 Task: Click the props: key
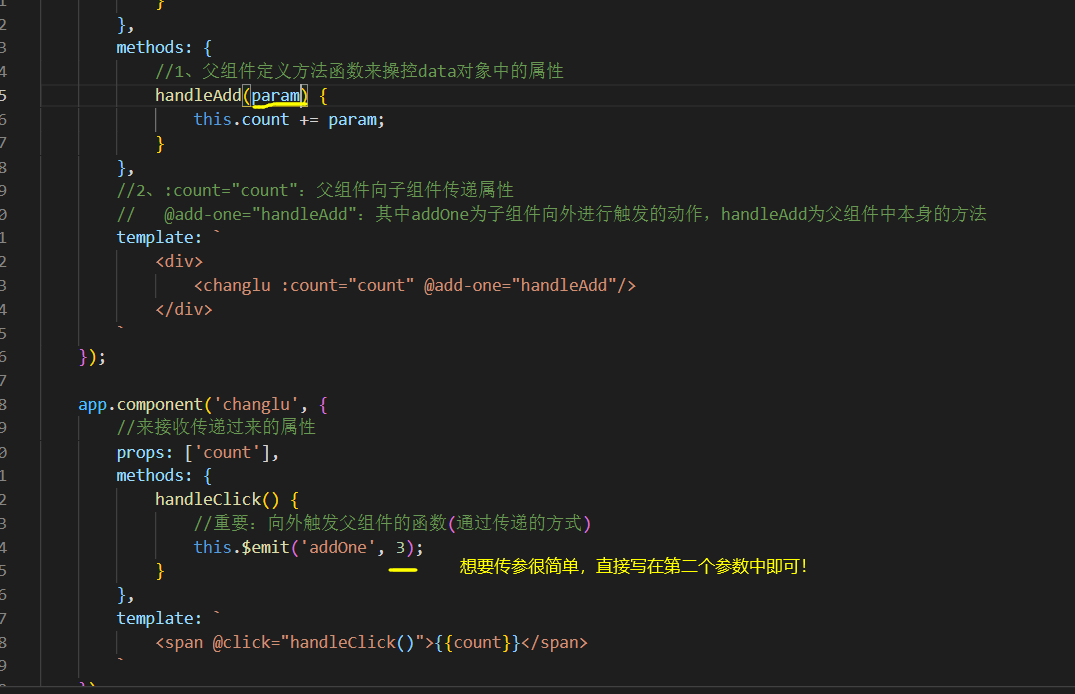point(145,453)
